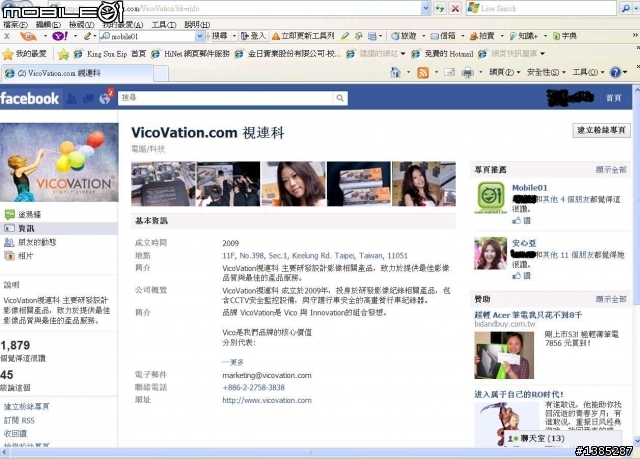
Task: Click the VicoVation balloon profile picture
Action: (x=59, y=162)
